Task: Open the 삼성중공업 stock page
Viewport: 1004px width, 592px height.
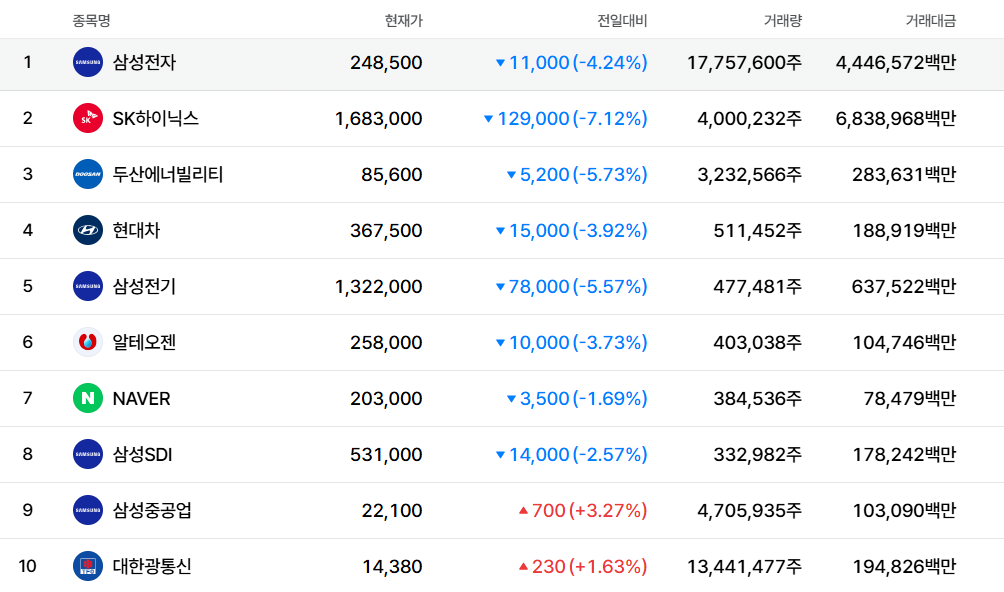Action: [152, 510]
